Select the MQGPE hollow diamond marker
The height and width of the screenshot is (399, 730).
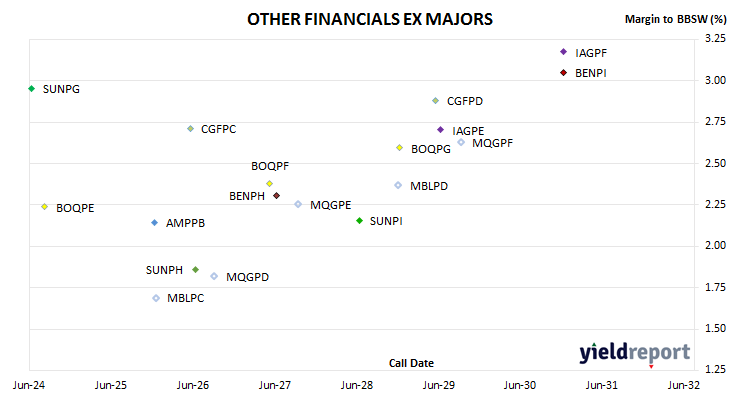(x=298, y=204)
